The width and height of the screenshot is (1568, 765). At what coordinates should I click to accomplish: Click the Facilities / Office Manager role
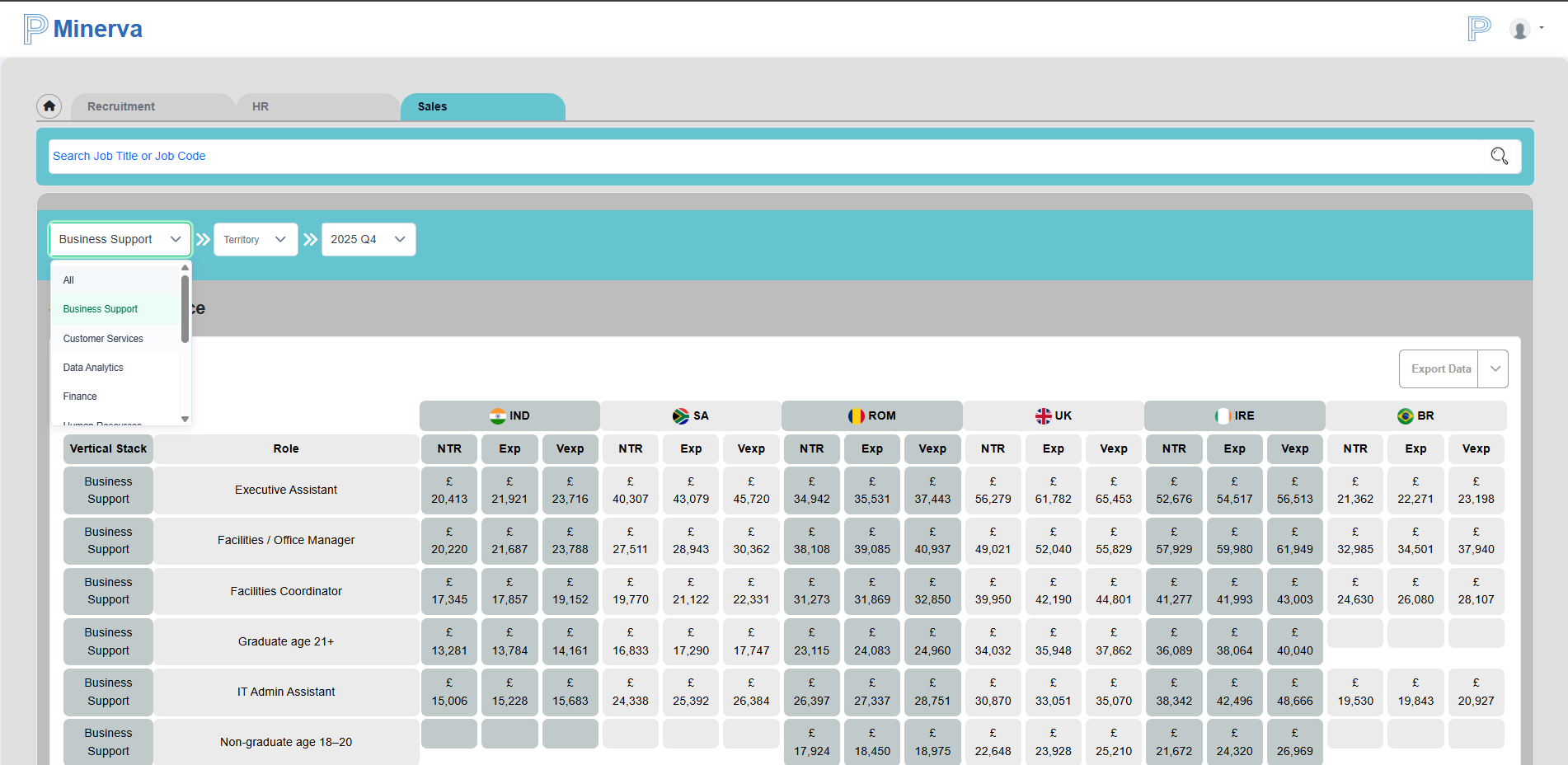(x=286, y=540)
